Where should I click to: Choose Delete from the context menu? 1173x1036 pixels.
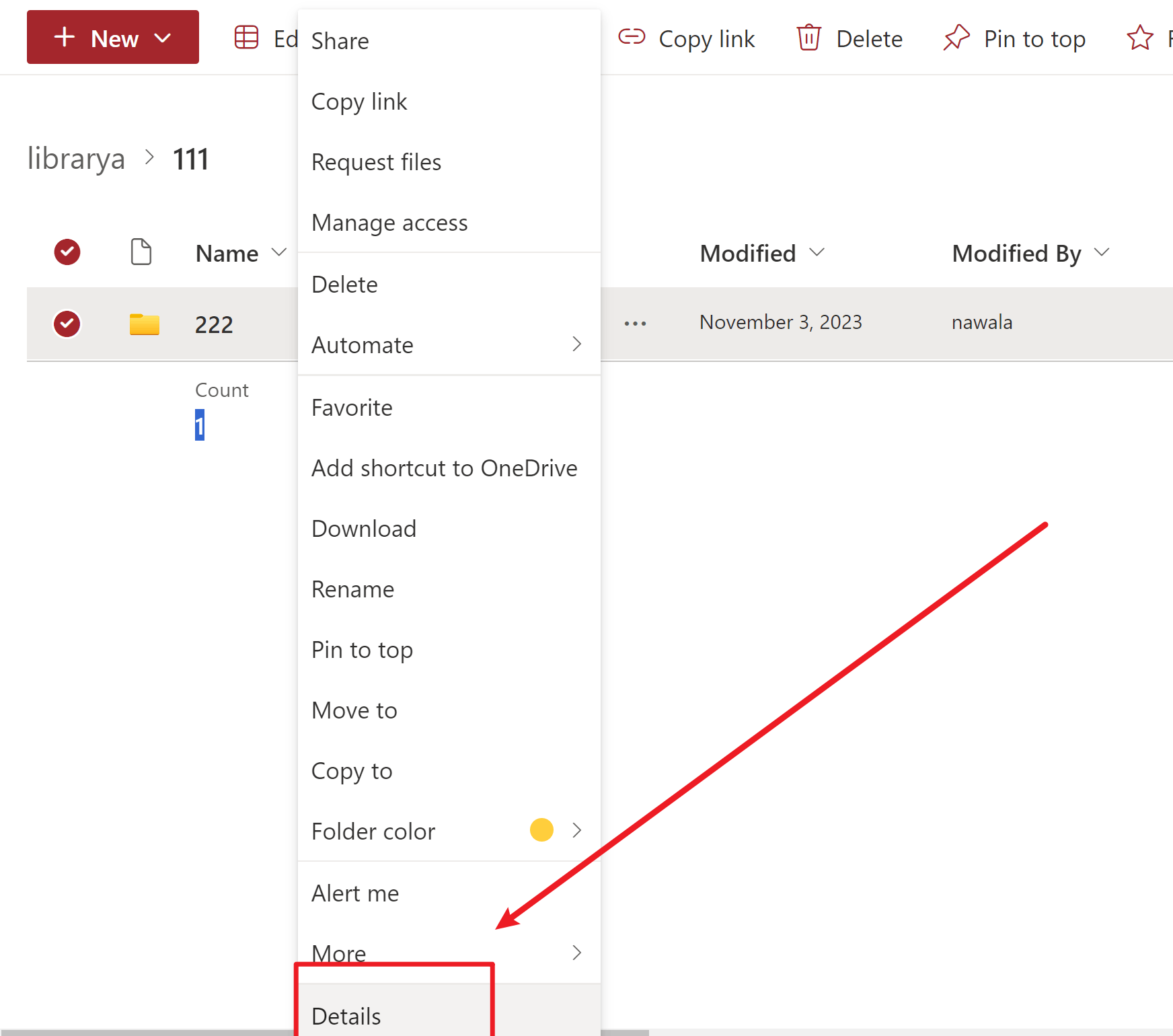pyautogui.click(x=449, y=285)
